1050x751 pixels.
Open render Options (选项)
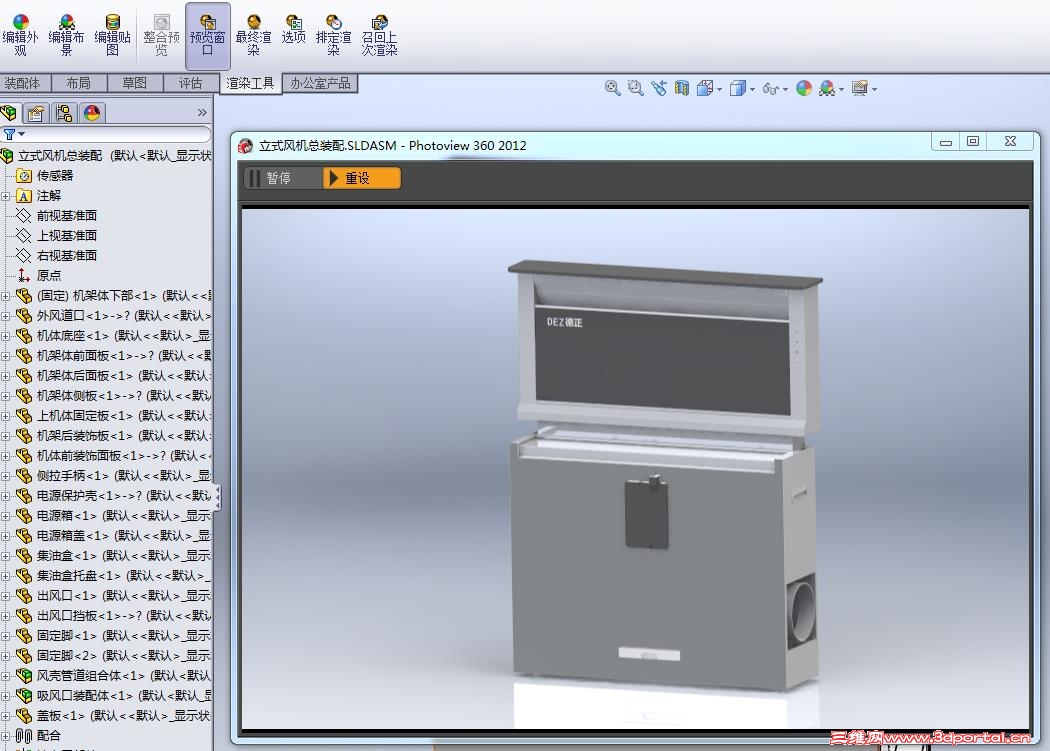point(293,29)
